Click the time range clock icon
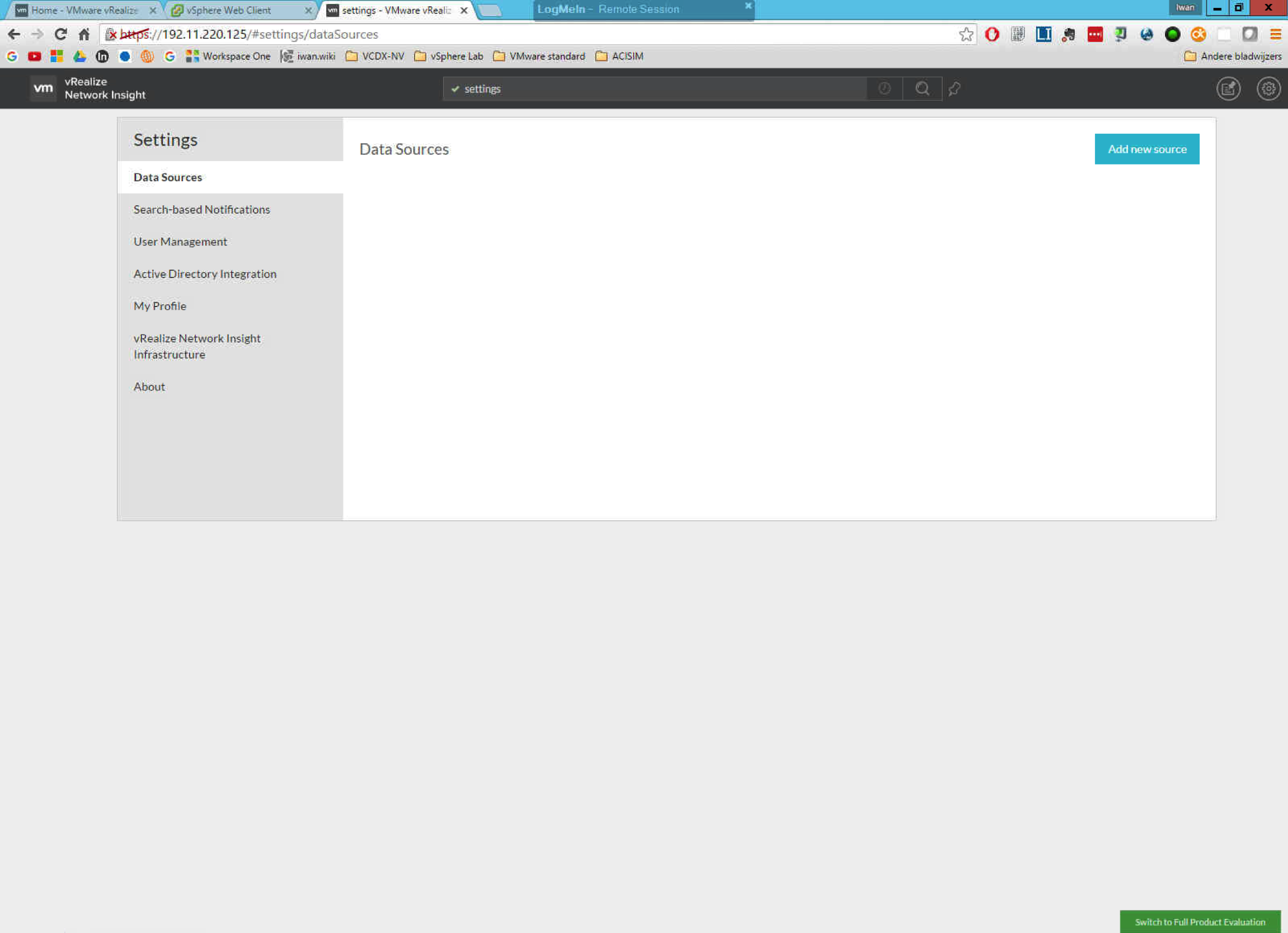The width and height of the screenshot is (1288, 933). tap(884, 88)
